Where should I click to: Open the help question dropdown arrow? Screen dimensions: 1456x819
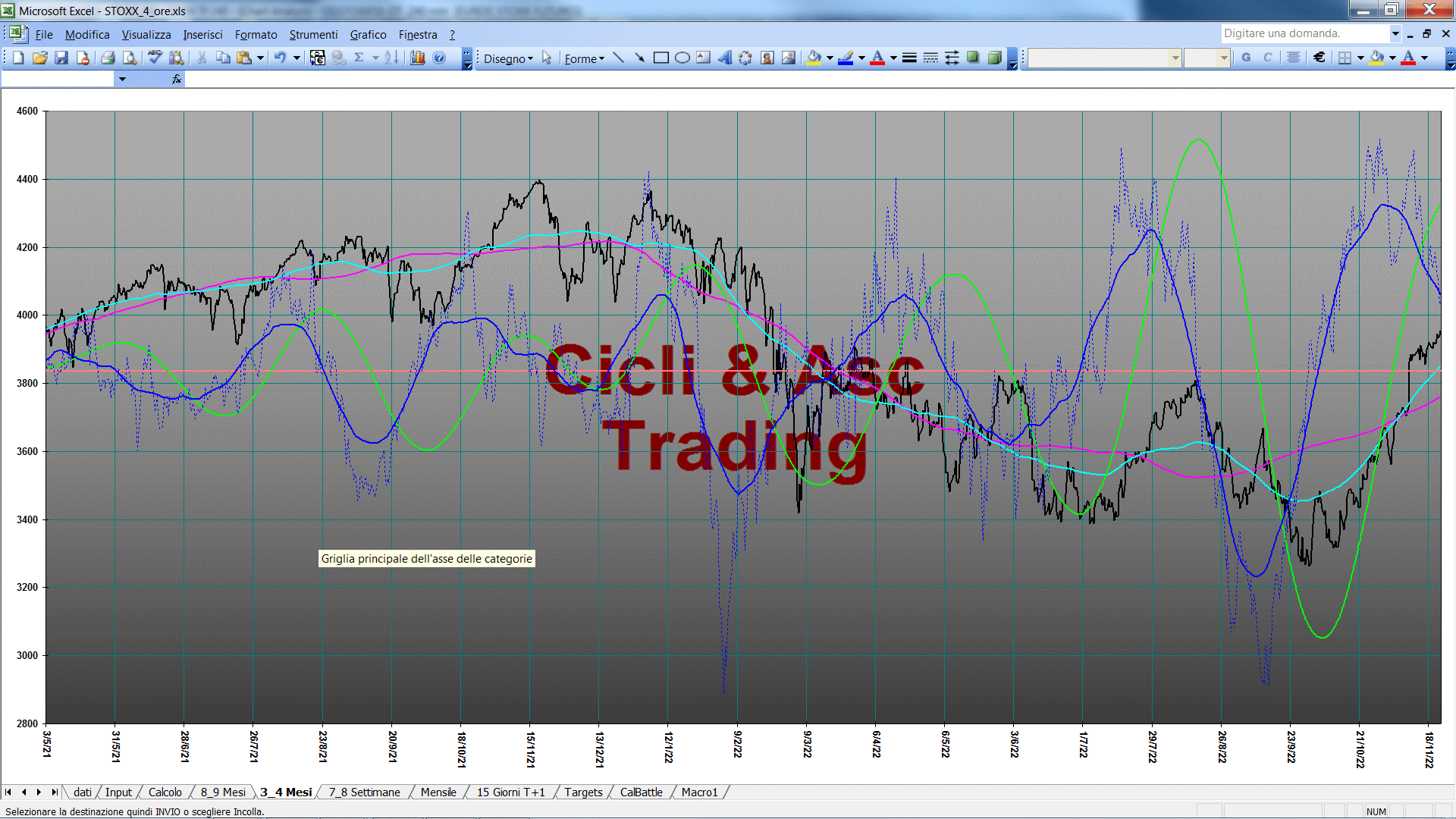pyautogui.click(x=1395, y=33)
